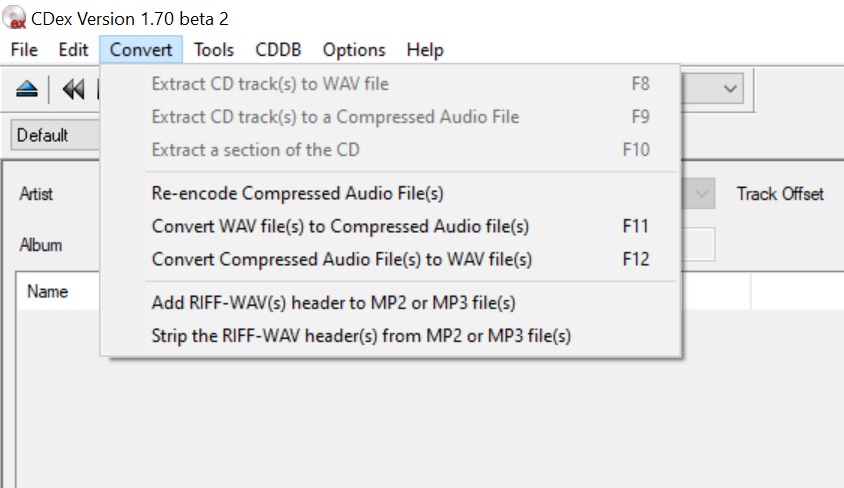Click the input field below Track Offset

pyautogui.click(x=700, y=245)
